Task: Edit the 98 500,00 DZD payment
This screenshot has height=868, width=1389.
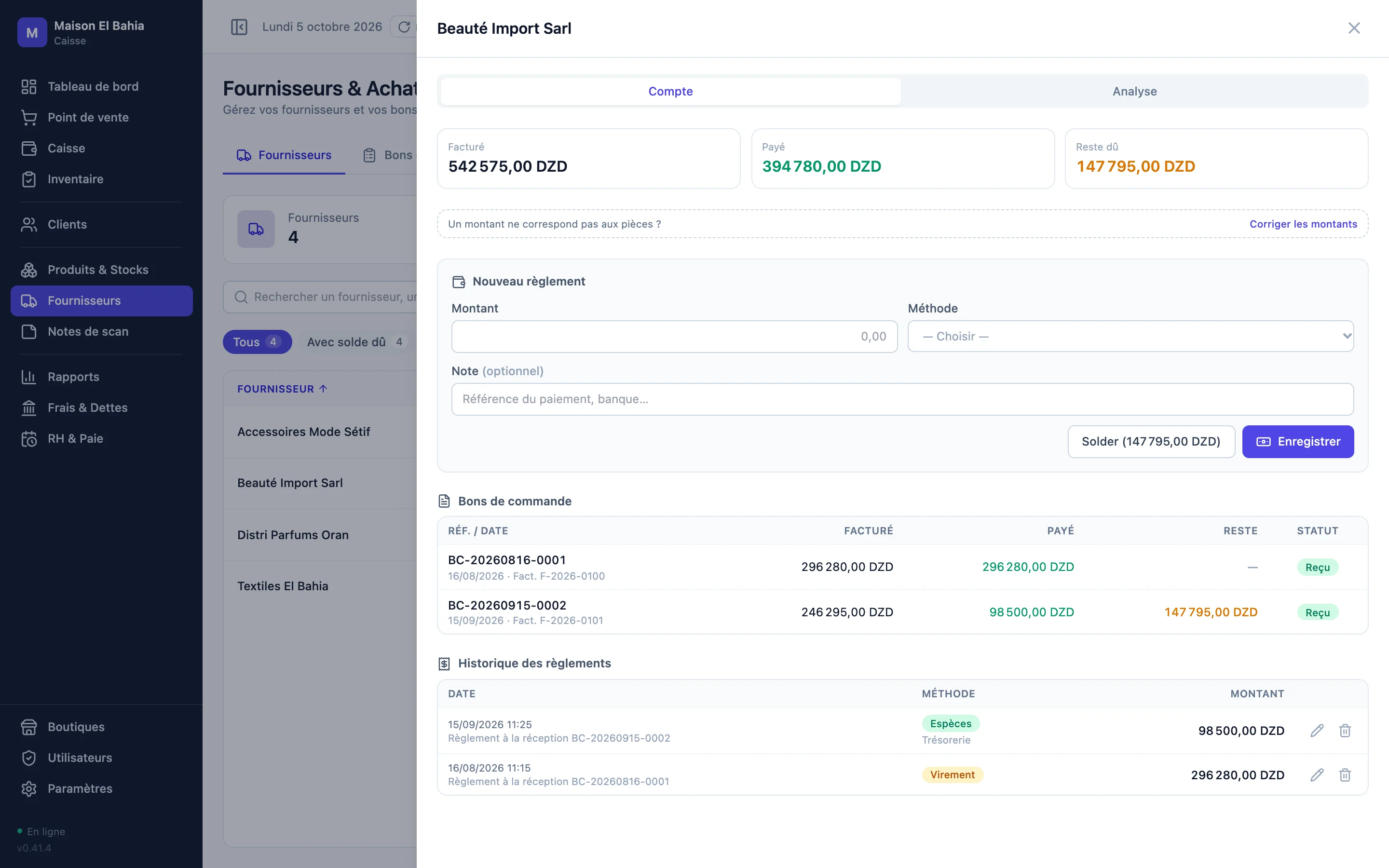Action: click(1317, 730)
